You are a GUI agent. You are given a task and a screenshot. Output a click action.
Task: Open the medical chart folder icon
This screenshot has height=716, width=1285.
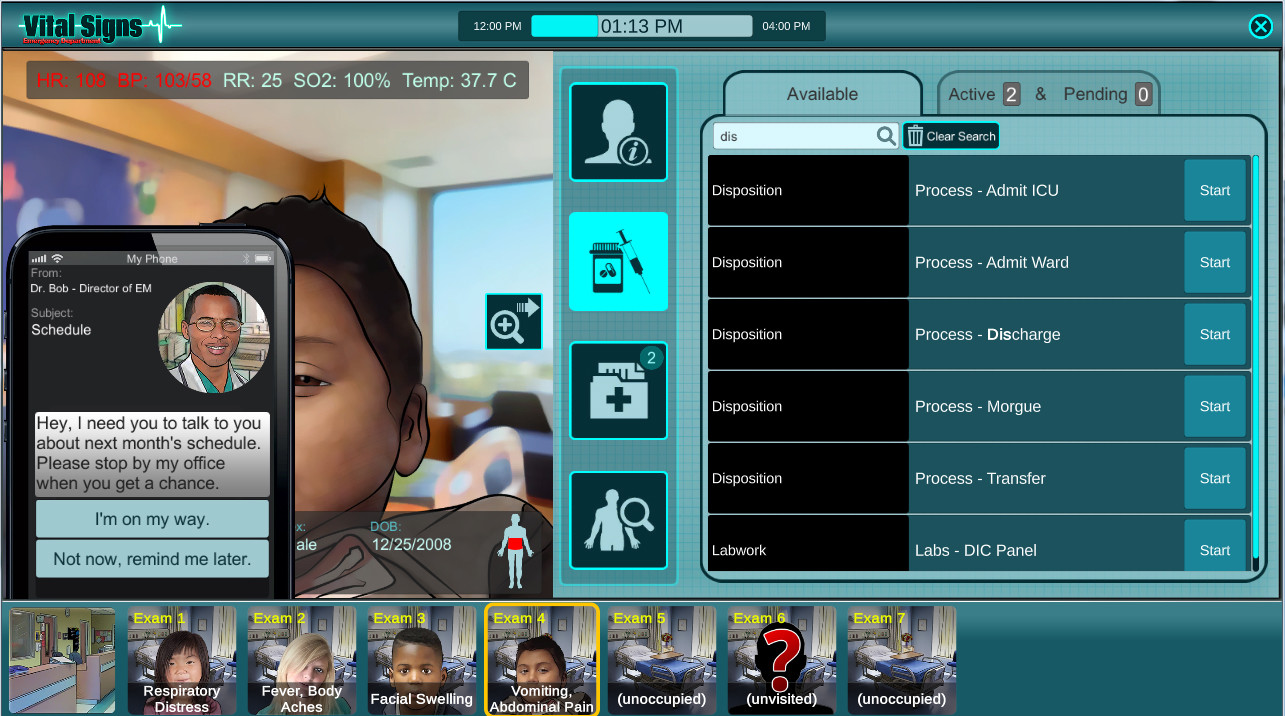618,391
